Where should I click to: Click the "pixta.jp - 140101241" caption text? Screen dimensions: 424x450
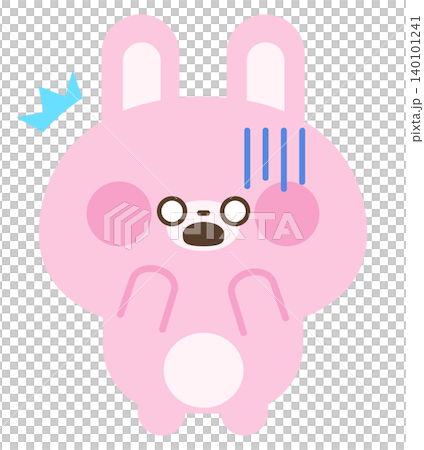[415, 79]
